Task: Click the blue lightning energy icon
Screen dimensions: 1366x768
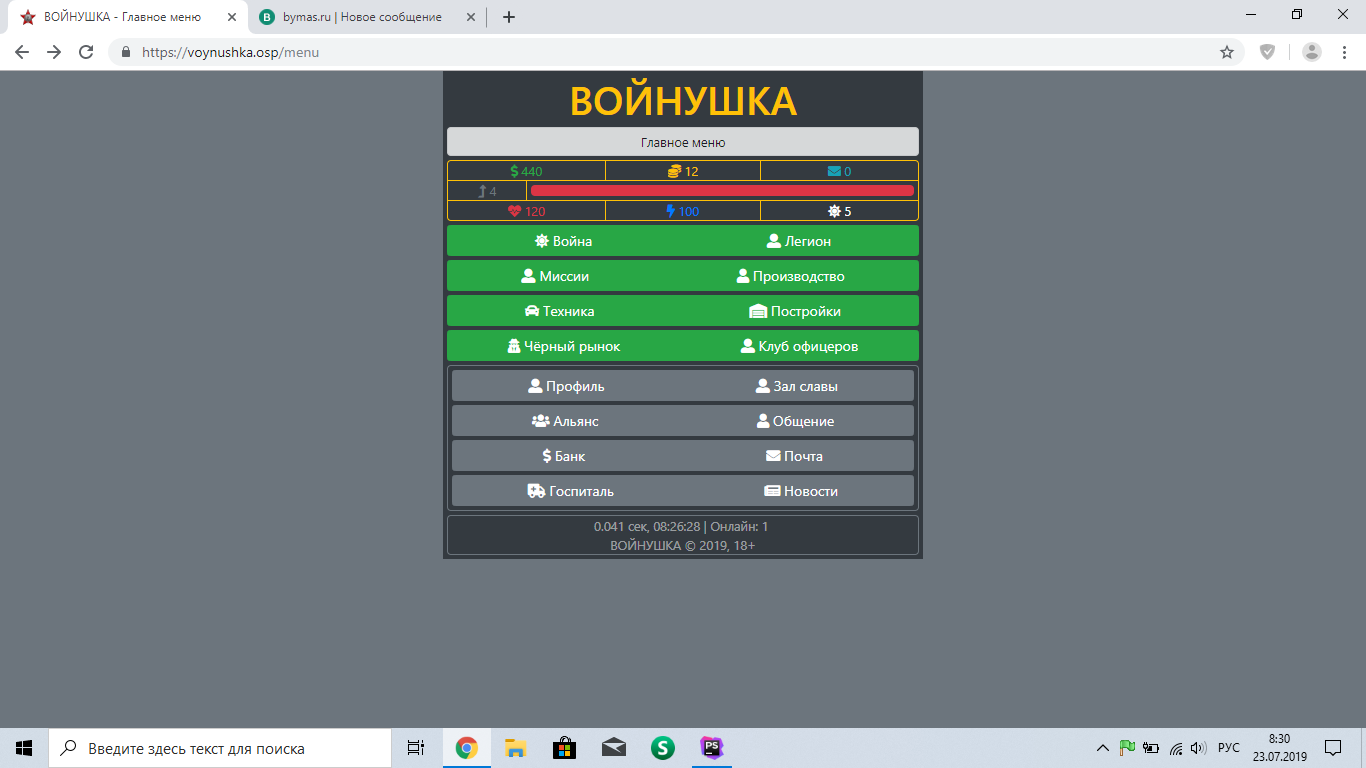Action: (x=671, y=211)
